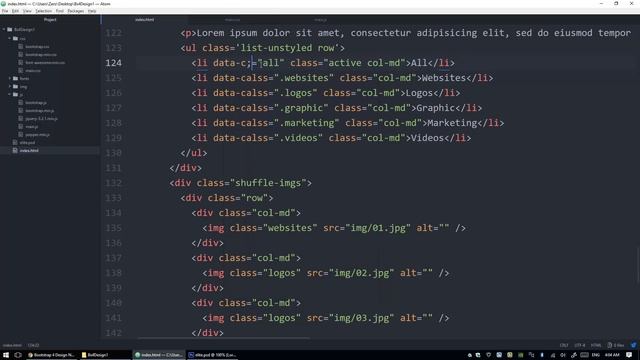
Task: Click the horizontal editor scrollbar
Action: tap(224, 338)
